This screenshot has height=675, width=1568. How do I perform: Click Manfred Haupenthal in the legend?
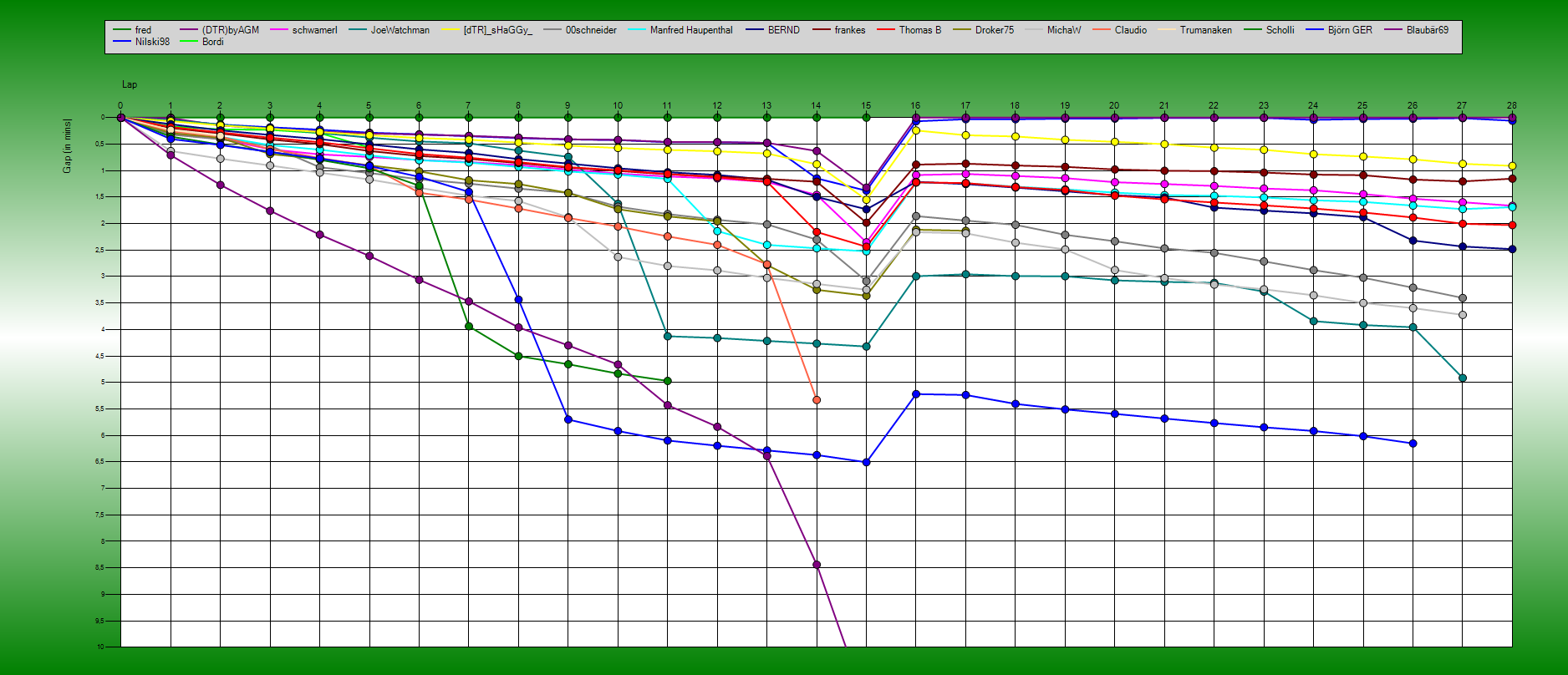point(680,30)
